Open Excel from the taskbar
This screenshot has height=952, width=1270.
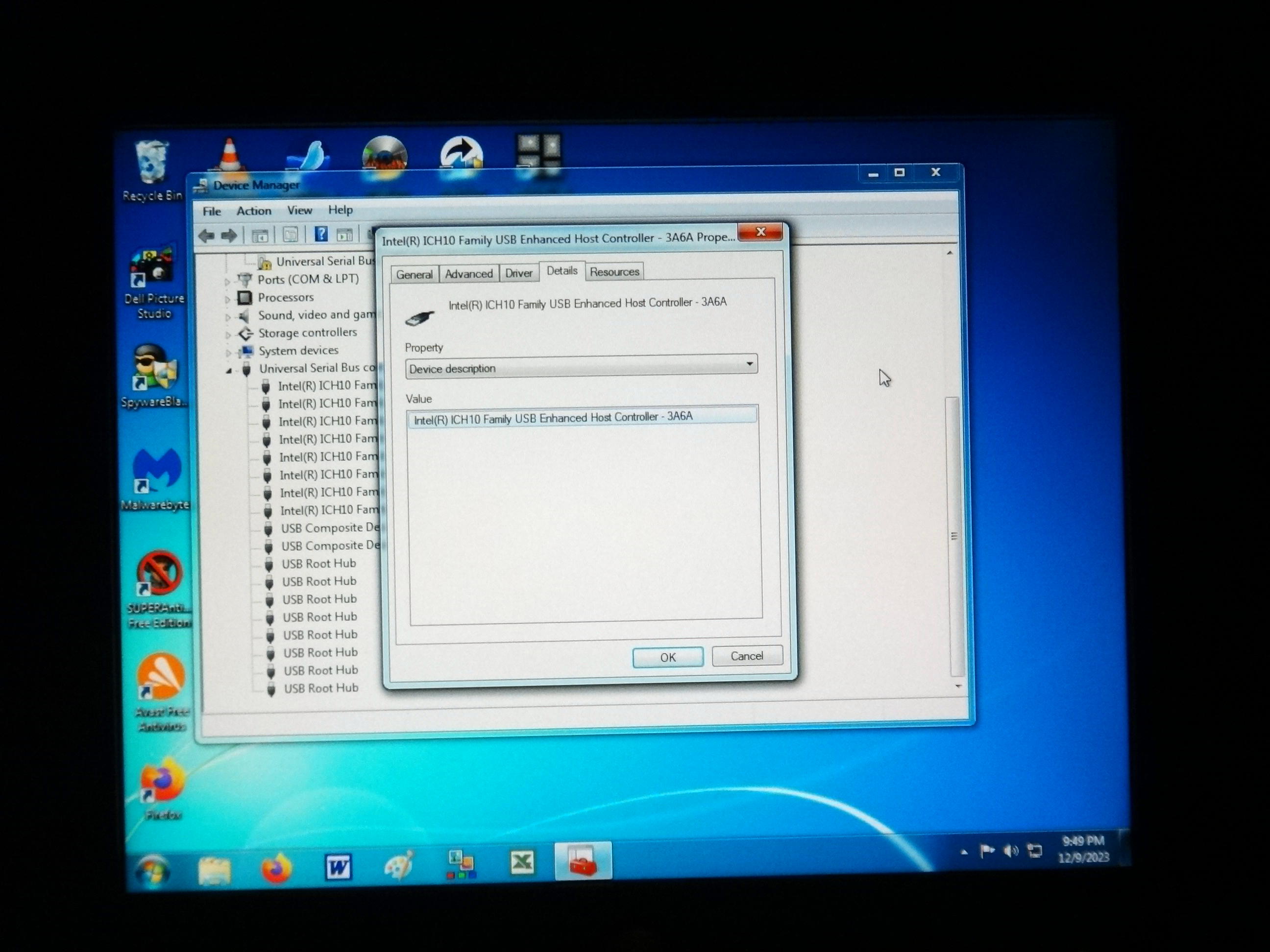click(522, 862)
